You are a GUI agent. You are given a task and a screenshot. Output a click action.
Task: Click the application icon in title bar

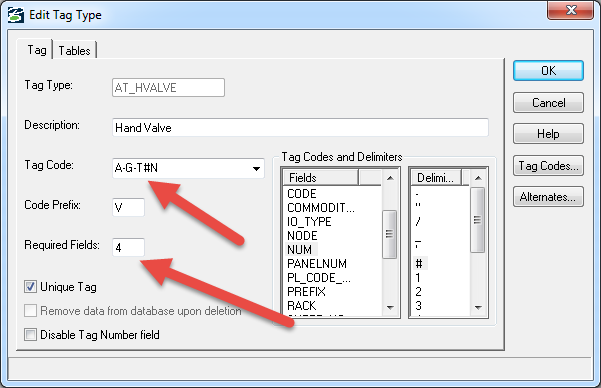pyautogui.click(x=16, y=15)
